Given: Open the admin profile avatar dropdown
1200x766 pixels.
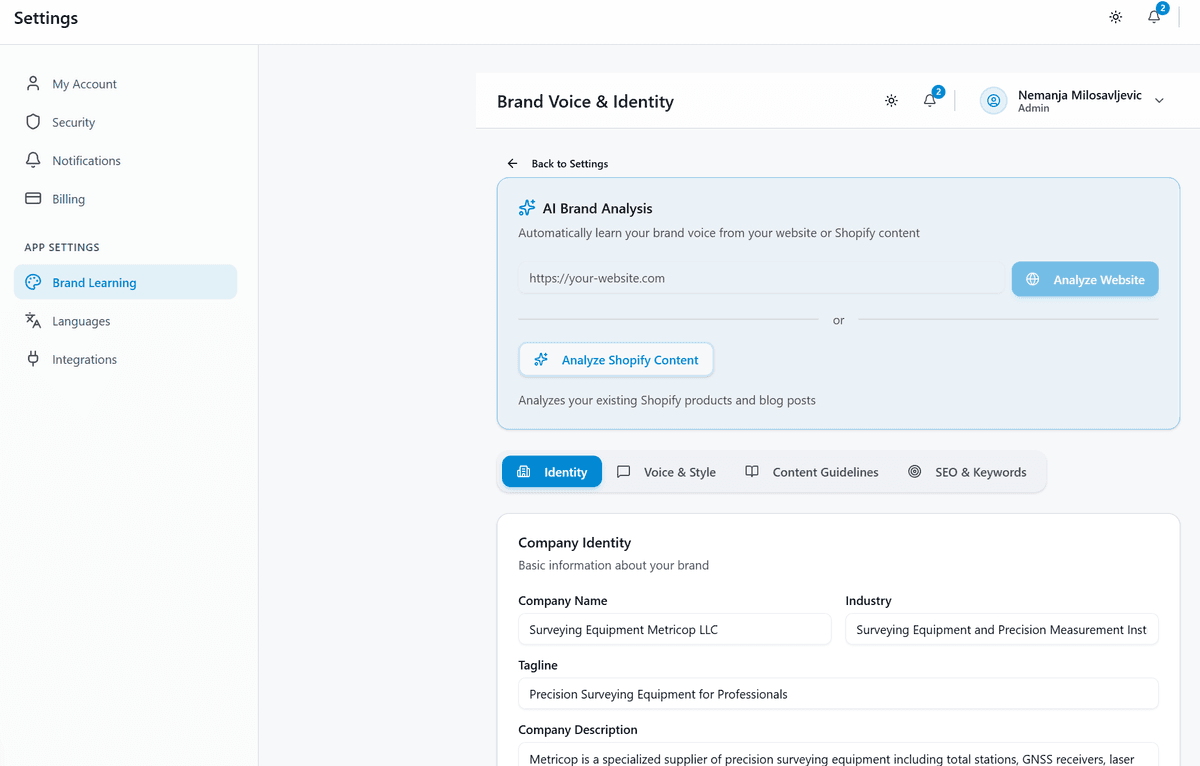Looking at the screenshot, I should click(x=992, y=100).
